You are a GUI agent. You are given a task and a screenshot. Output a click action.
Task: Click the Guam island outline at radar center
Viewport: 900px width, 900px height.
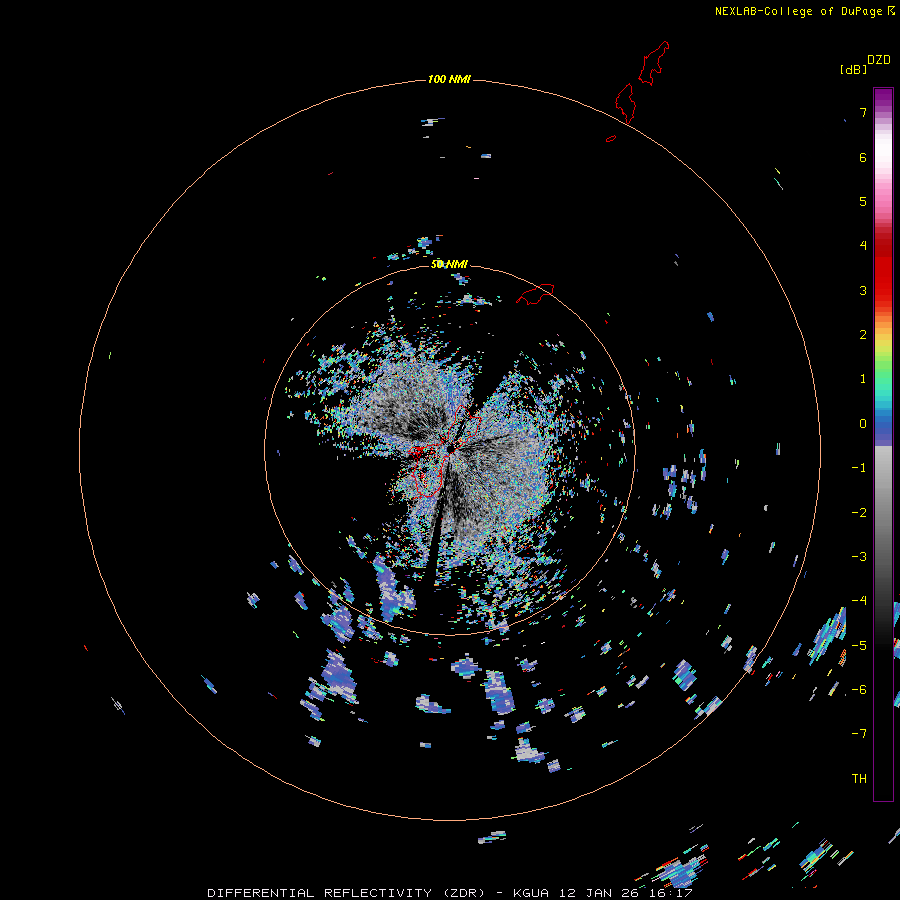click(x=447, y=451)
